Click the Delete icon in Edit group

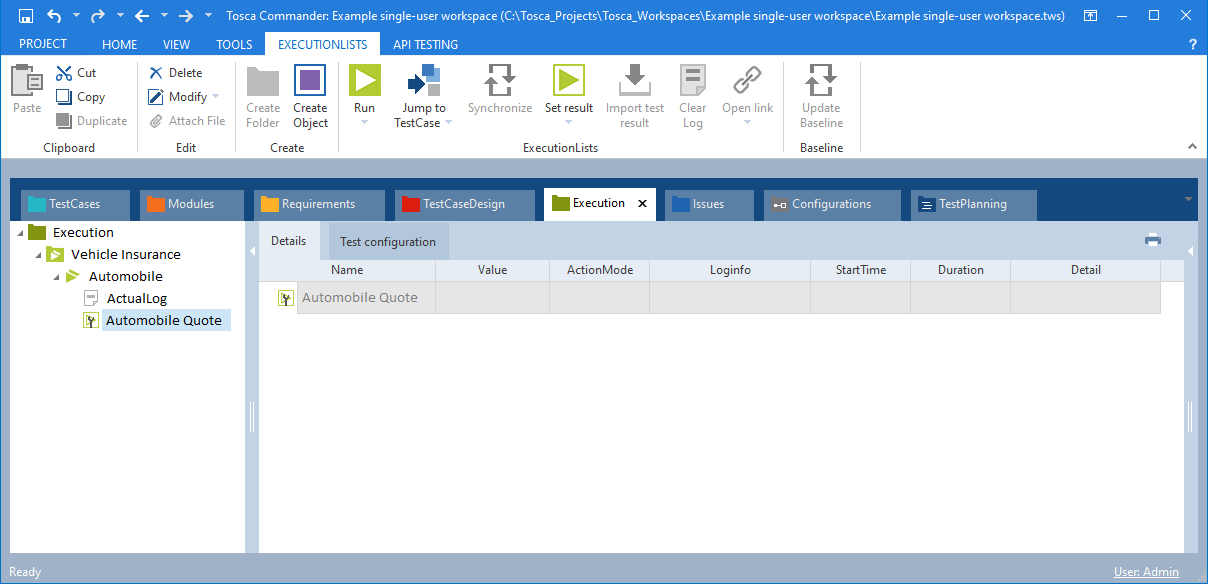[x=156, y=73]
